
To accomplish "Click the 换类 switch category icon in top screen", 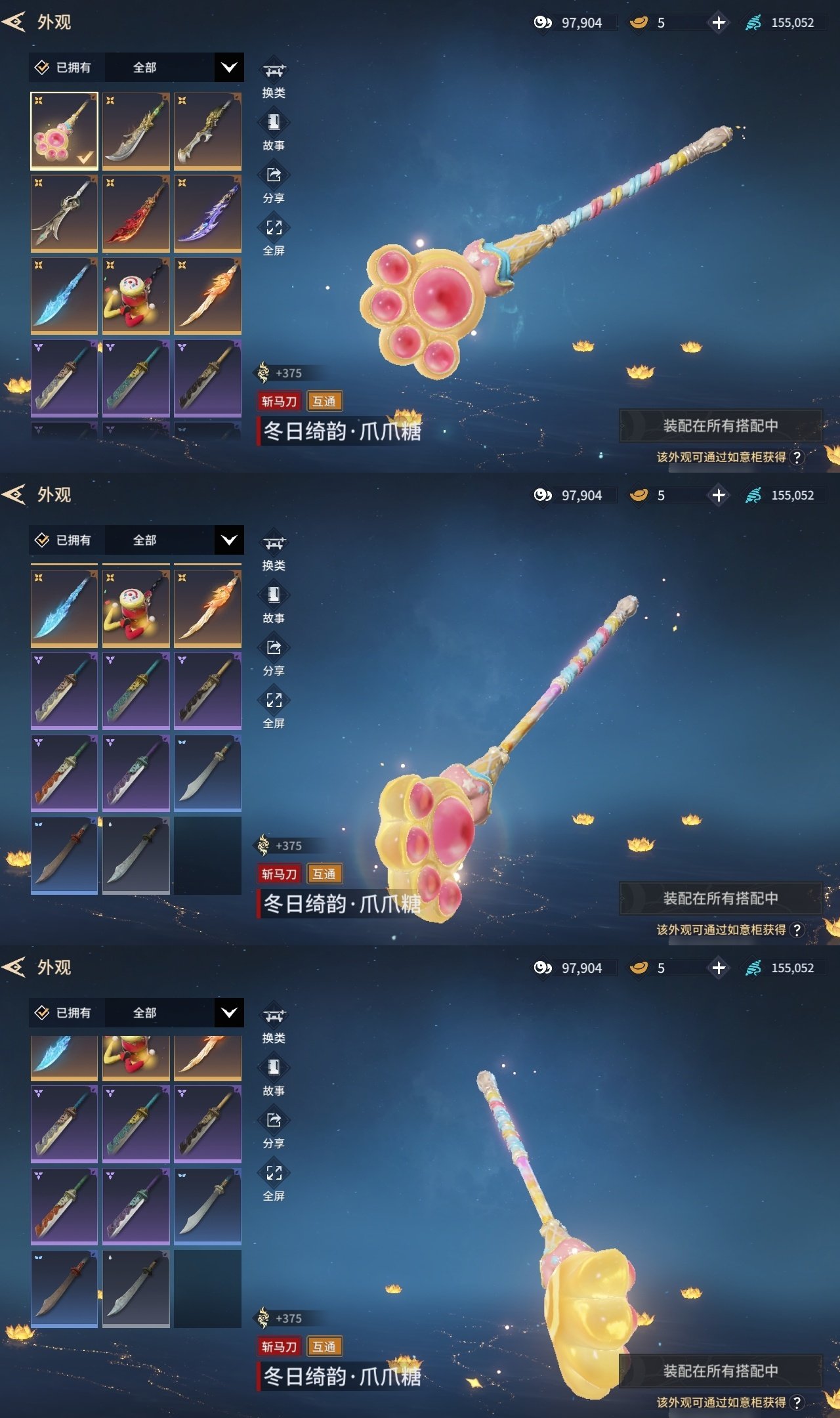I will [274, 70].
